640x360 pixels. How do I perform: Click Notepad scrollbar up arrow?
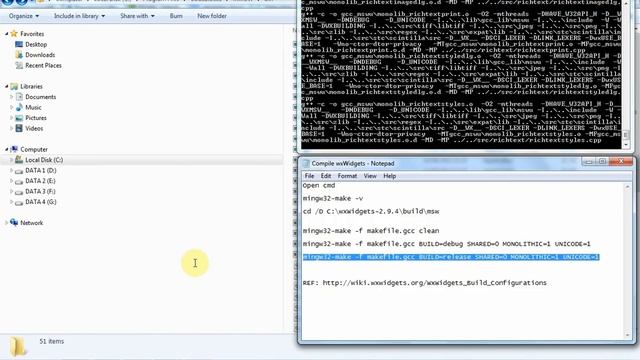(627, 187)
